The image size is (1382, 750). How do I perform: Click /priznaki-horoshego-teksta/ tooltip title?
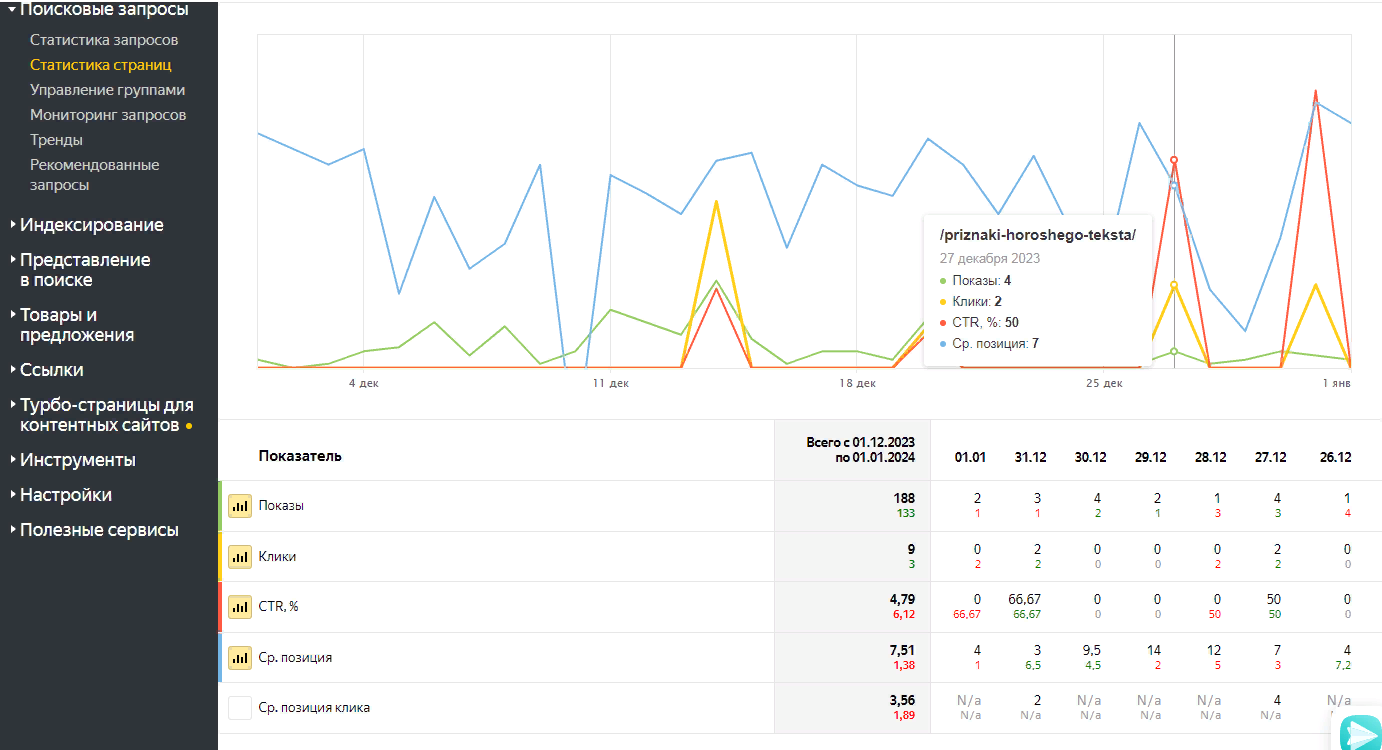pos(1038,236)
